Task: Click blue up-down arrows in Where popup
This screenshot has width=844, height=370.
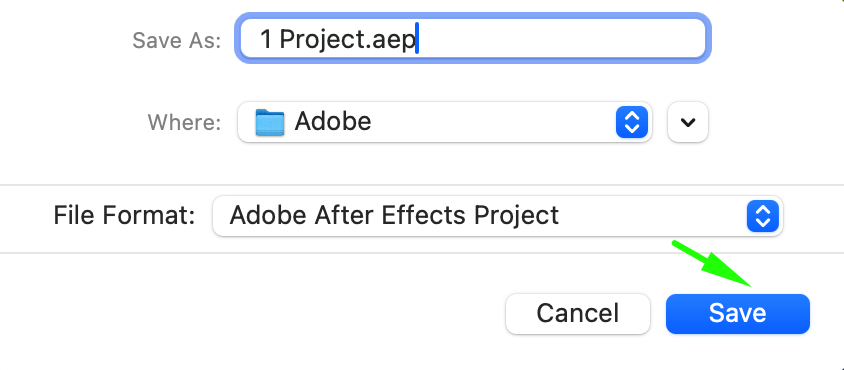Action: coord(631,122)
